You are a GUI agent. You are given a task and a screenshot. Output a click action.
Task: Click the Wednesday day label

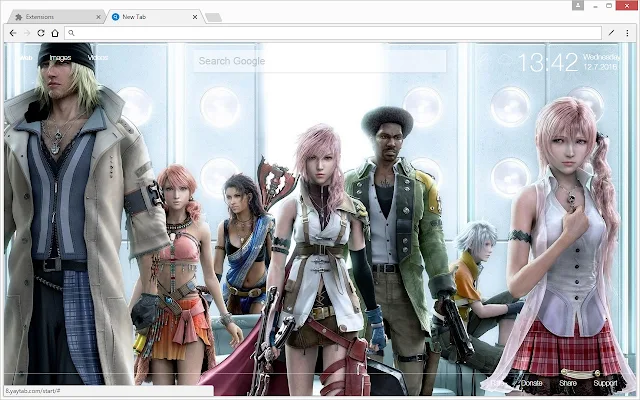click(601, 57)
